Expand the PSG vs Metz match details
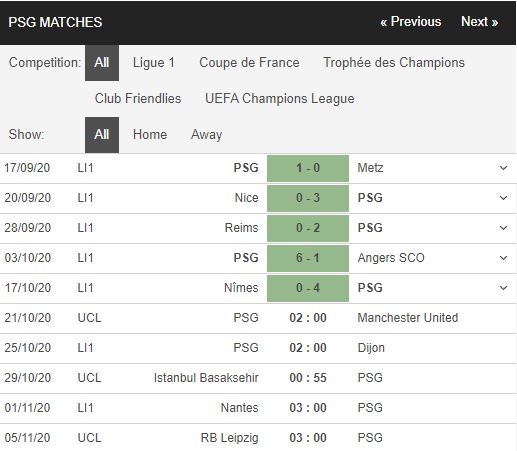517x451 pixels. [x=503, y=168]
